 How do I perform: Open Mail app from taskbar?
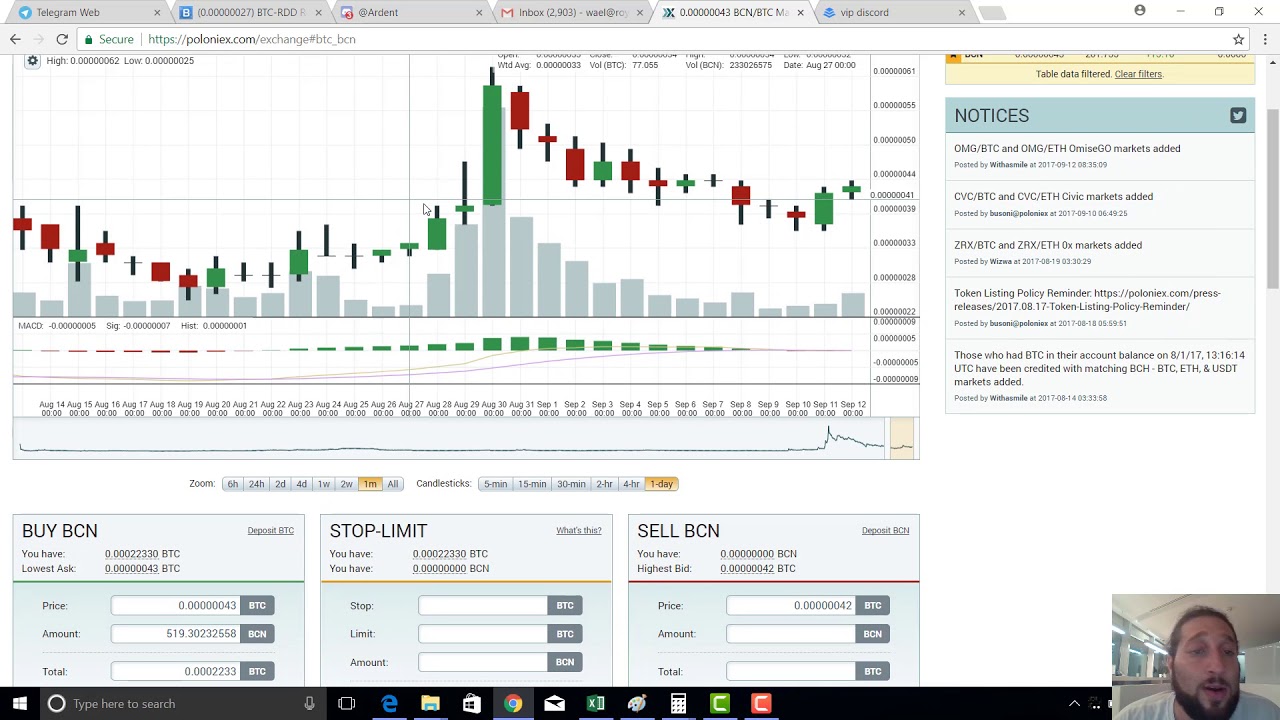click(x=554, y=703)
